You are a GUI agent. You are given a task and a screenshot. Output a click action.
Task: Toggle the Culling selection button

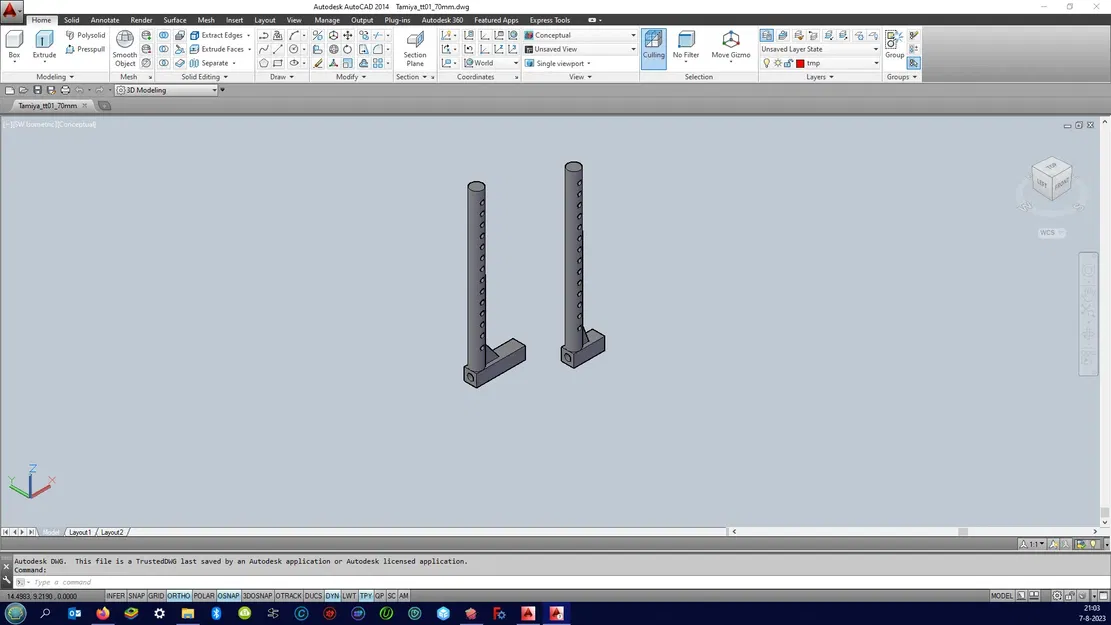pos(653,45)
